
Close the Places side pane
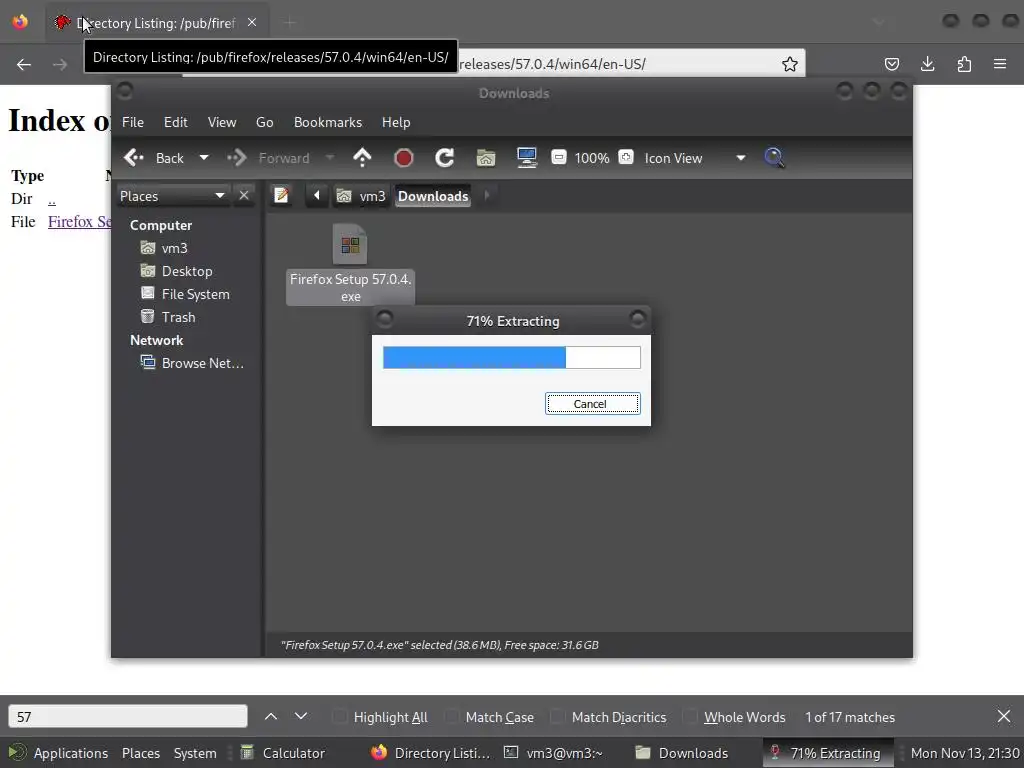pyautogui.click(x=244, y=196)
